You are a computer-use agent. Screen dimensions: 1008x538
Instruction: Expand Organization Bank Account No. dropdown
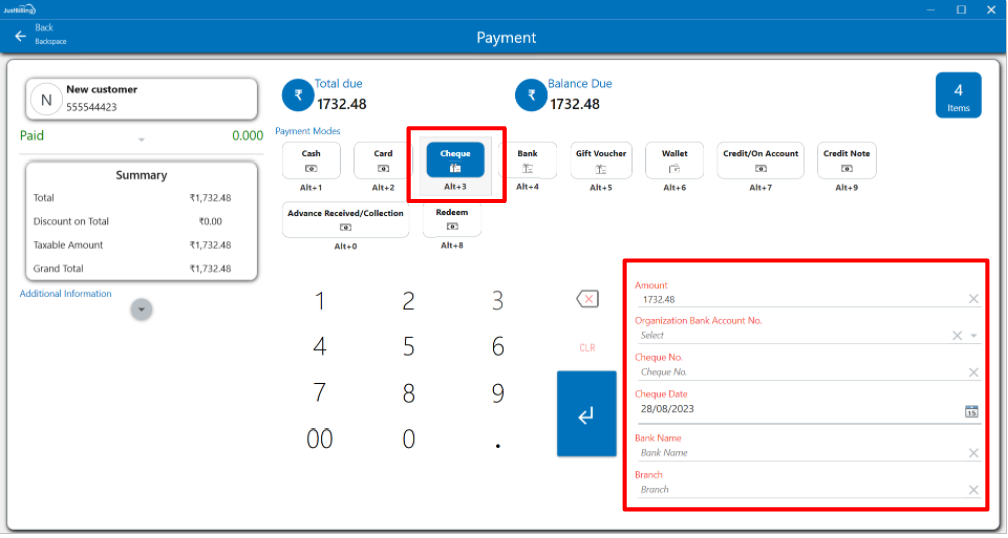click(x=974, y=336)
